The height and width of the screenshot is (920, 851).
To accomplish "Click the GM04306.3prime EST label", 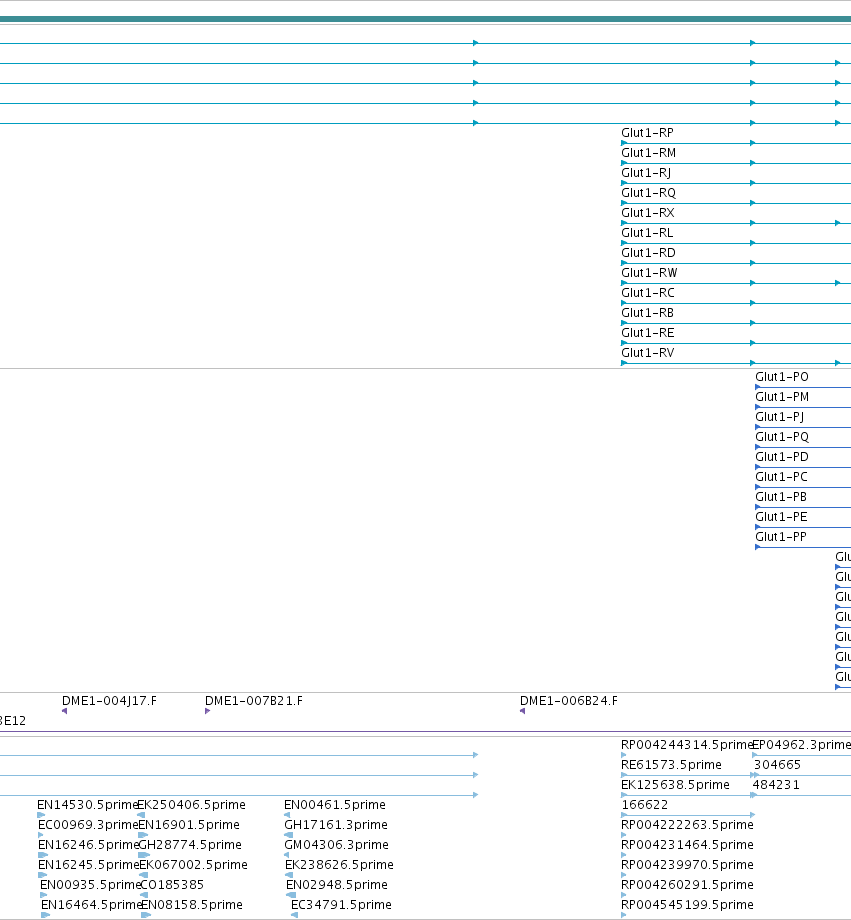I will (x=336, y=844).
